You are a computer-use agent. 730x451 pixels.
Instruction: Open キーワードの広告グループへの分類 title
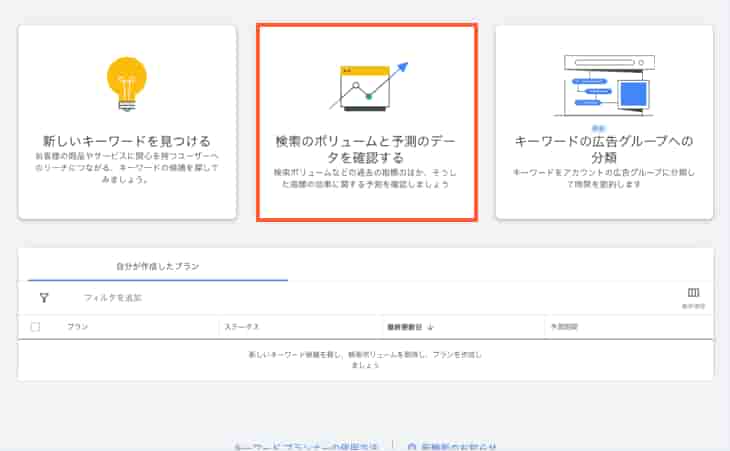click(x=603, y=149)
